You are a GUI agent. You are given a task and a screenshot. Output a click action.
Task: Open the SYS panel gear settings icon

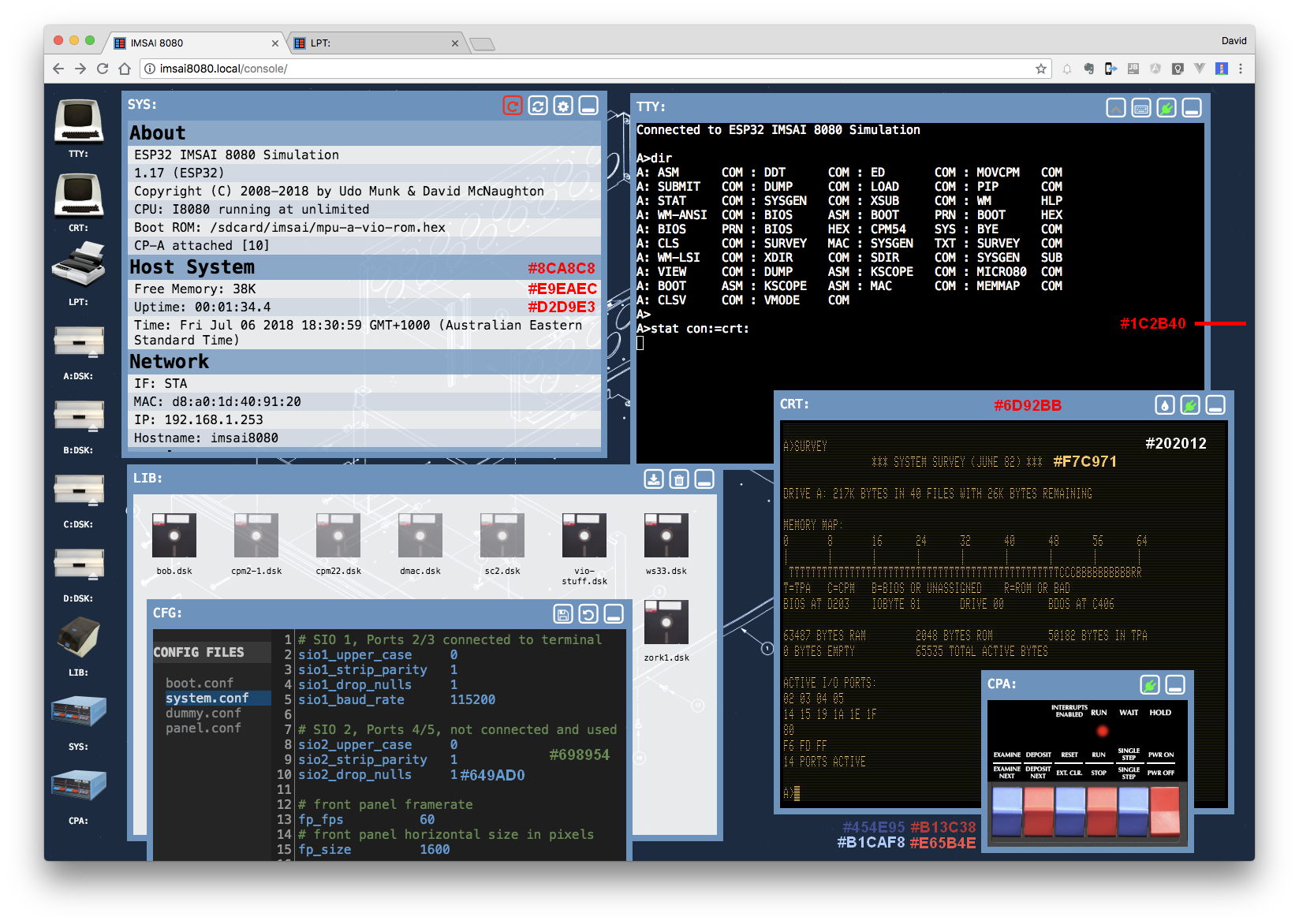point(563,106)
